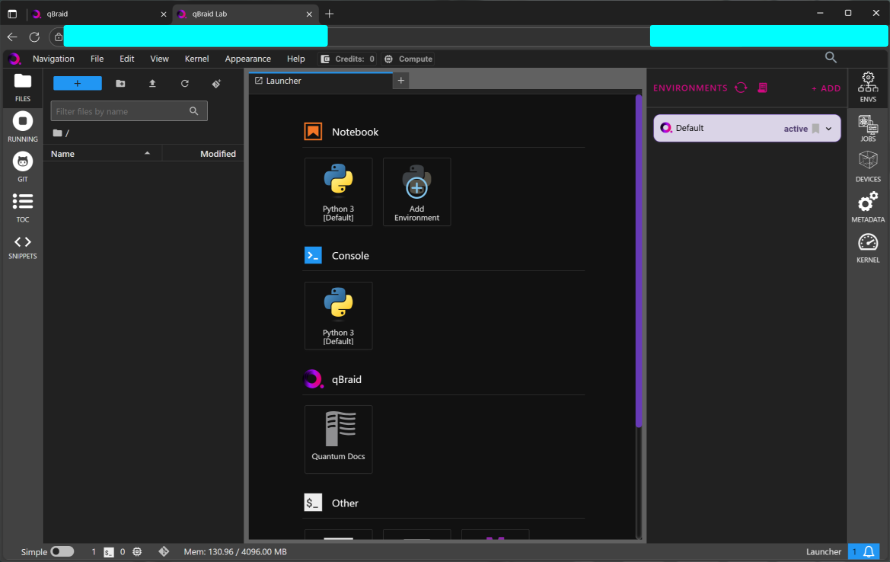The image size is (890, 562).
Task: Open the Git sidebar panel
Action: [x=22, y=167]
